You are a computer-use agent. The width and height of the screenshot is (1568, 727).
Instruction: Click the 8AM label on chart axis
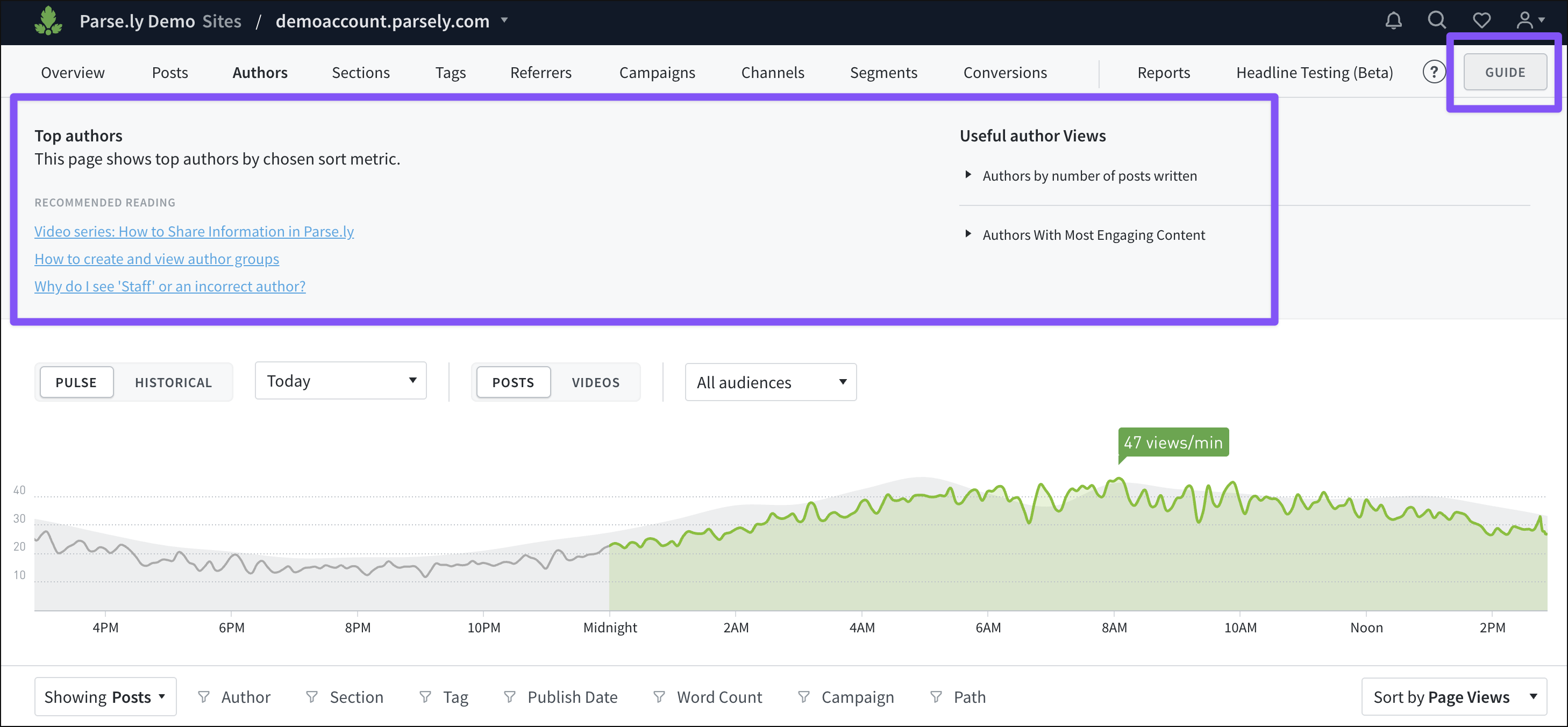pyautogui.click(x=1114, y=627)
